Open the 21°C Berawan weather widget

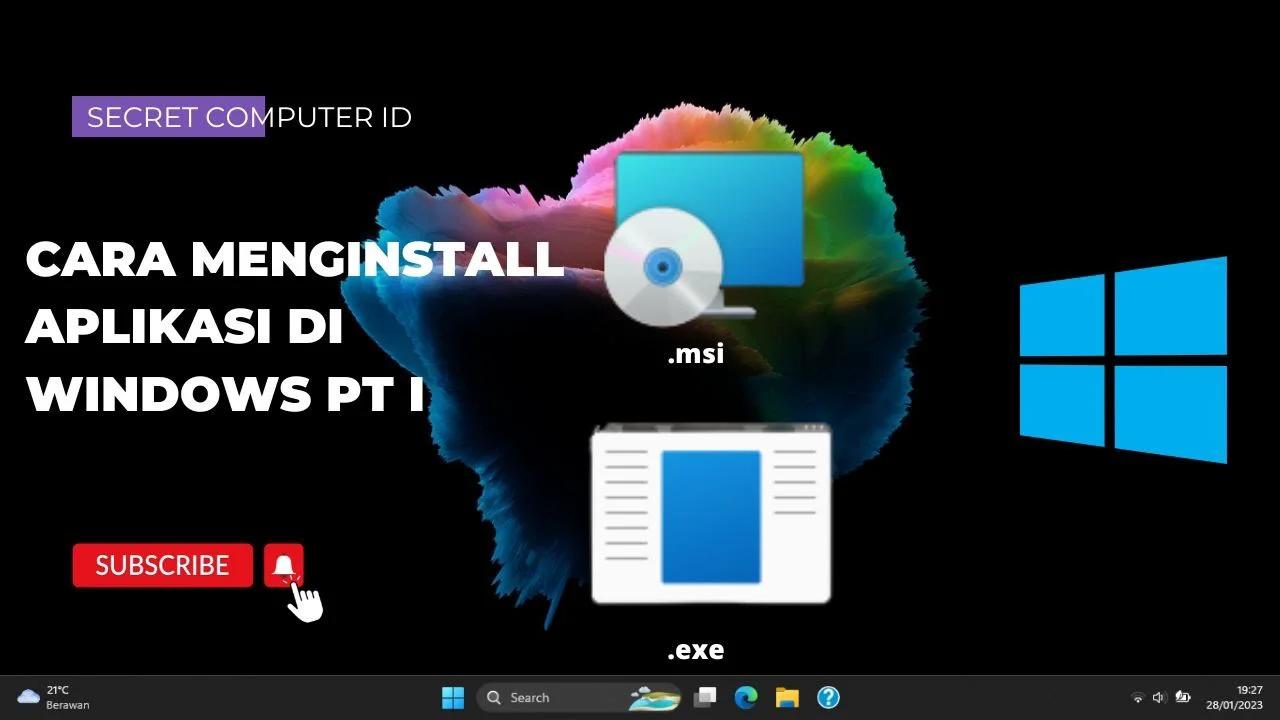click(x=54, y=697)
